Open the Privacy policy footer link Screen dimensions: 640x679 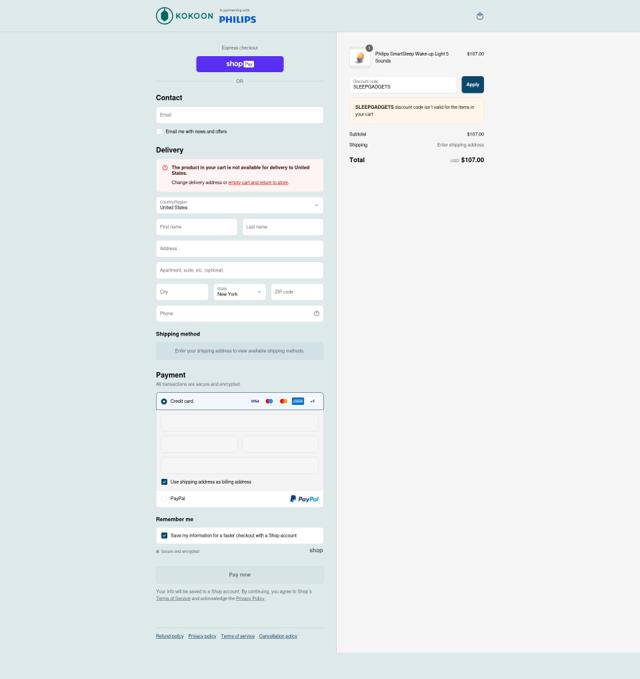(x=202, y=636)
